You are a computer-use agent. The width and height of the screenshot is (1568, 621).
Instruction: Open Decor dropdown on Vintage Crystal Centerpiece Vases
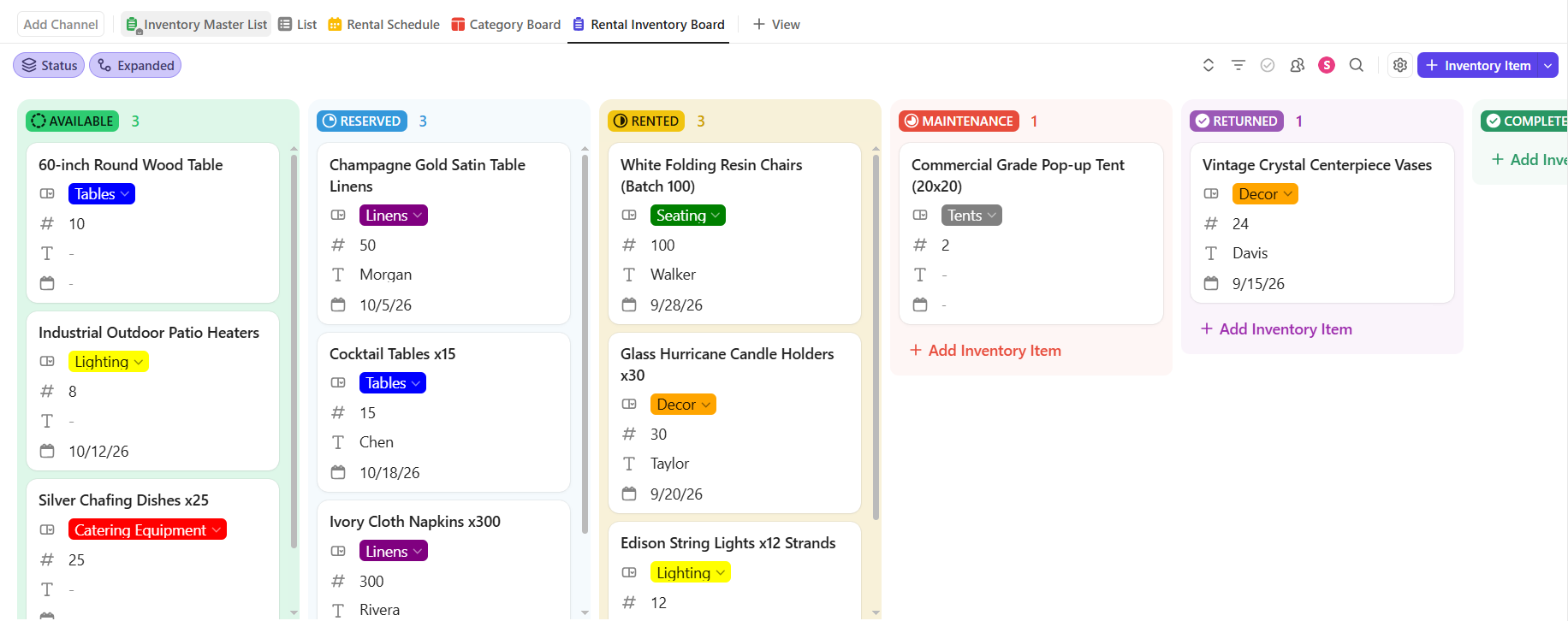[1265, 194]
